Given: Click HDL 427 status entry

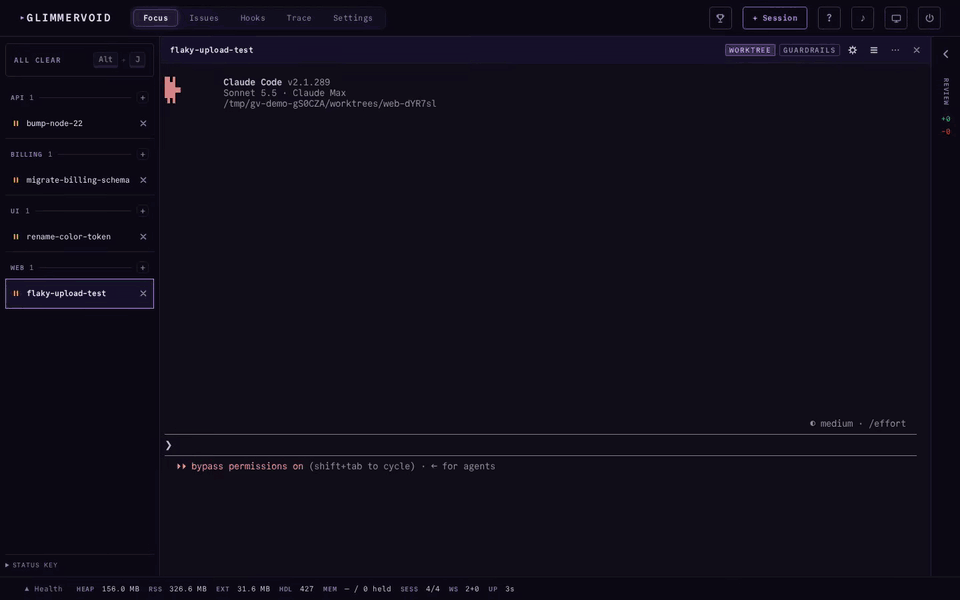Looking at the screenshot, I should tap(296, 589).
